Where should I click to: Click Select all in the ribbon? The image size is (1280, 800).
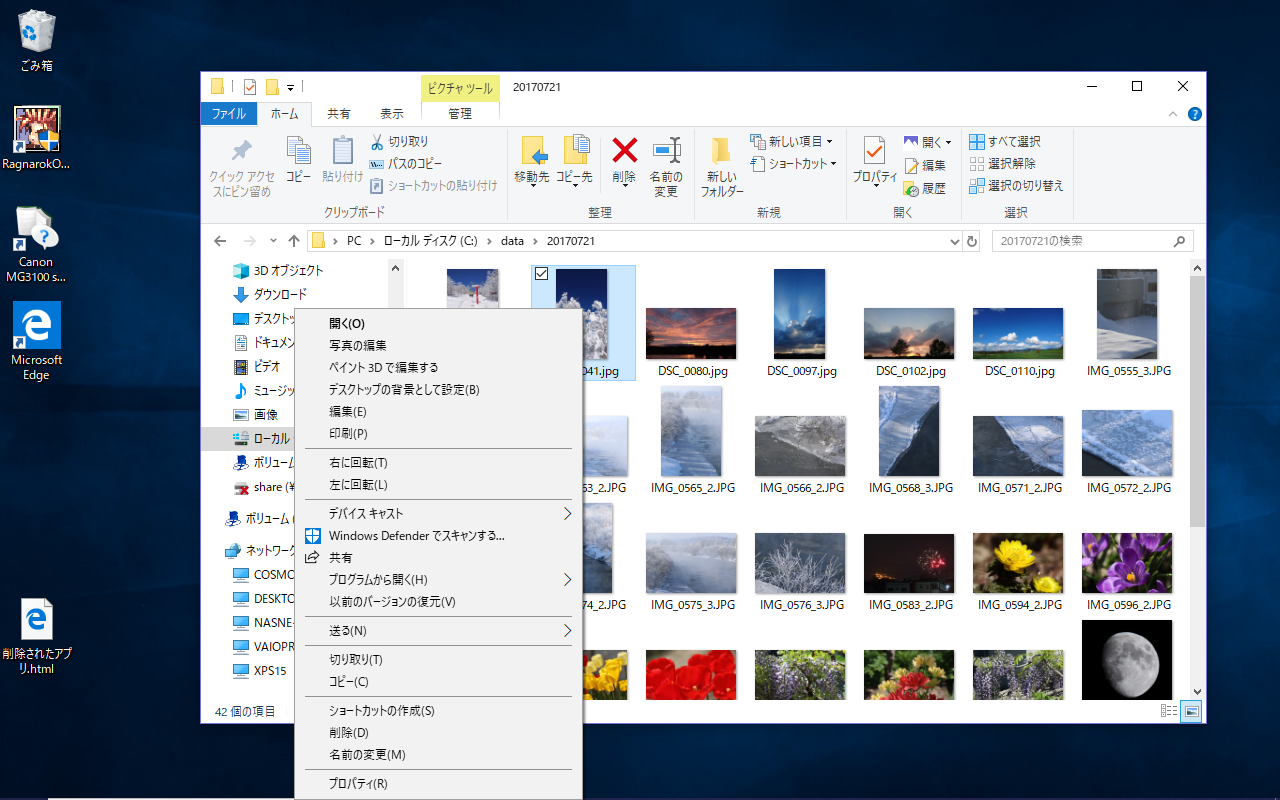click(x=1005, y=141)
